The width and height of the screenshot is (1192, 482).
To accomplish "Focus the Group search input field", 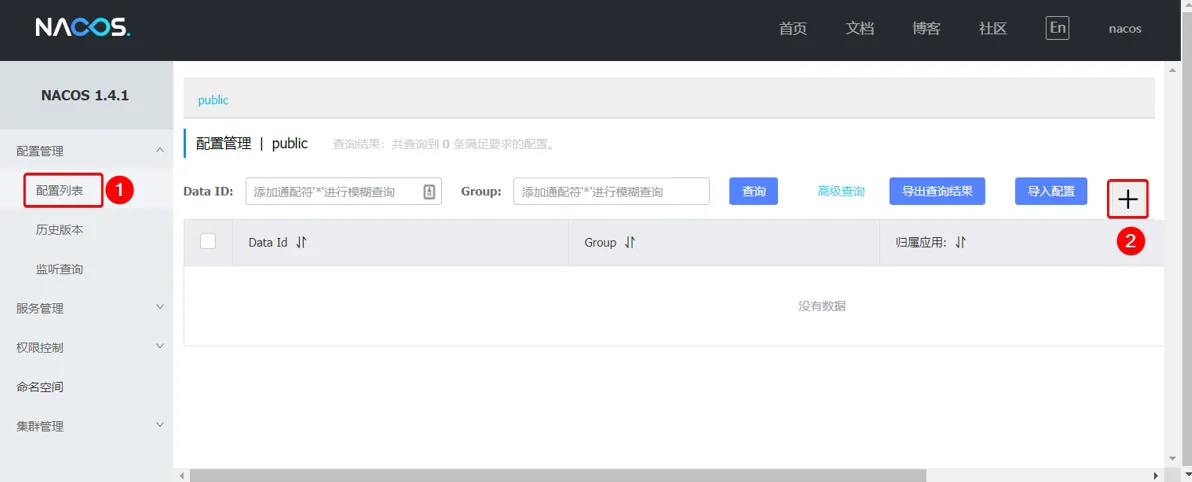I will click(x=610, y=191).
